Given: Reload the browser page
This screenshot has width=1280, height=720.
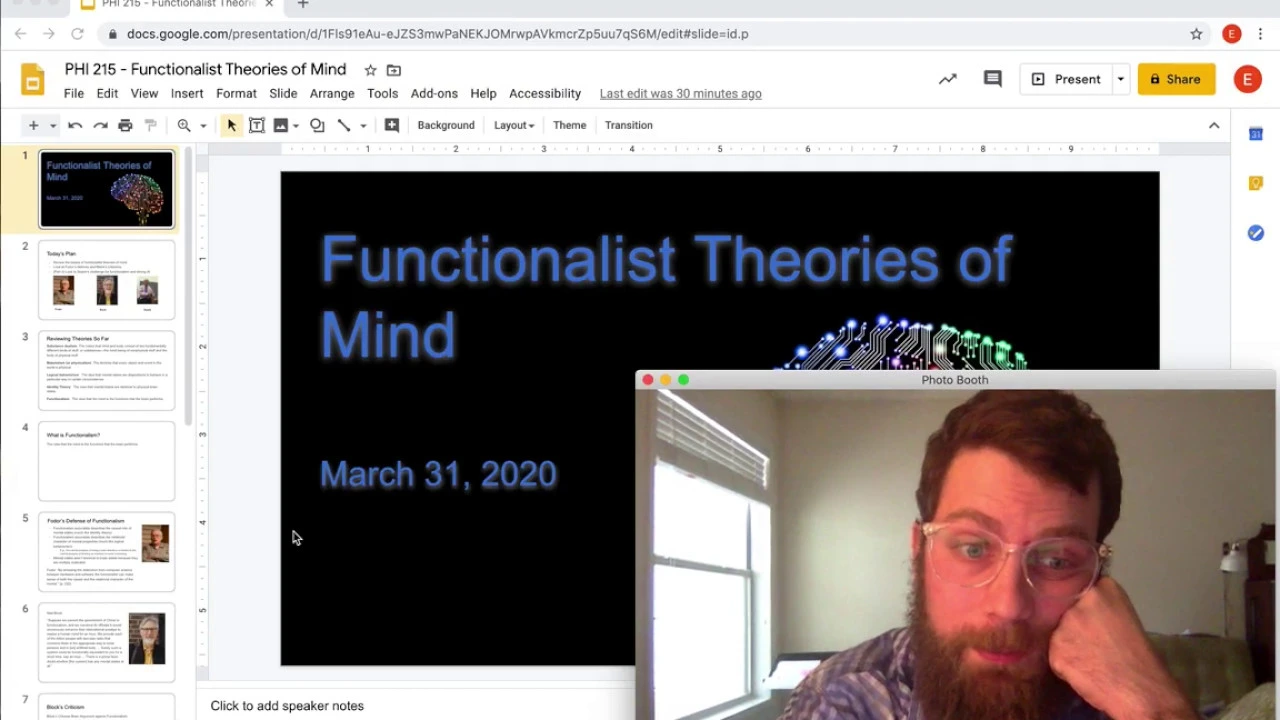Looking at the screenshot, I should pyautogui.click(x=77, y=34).
